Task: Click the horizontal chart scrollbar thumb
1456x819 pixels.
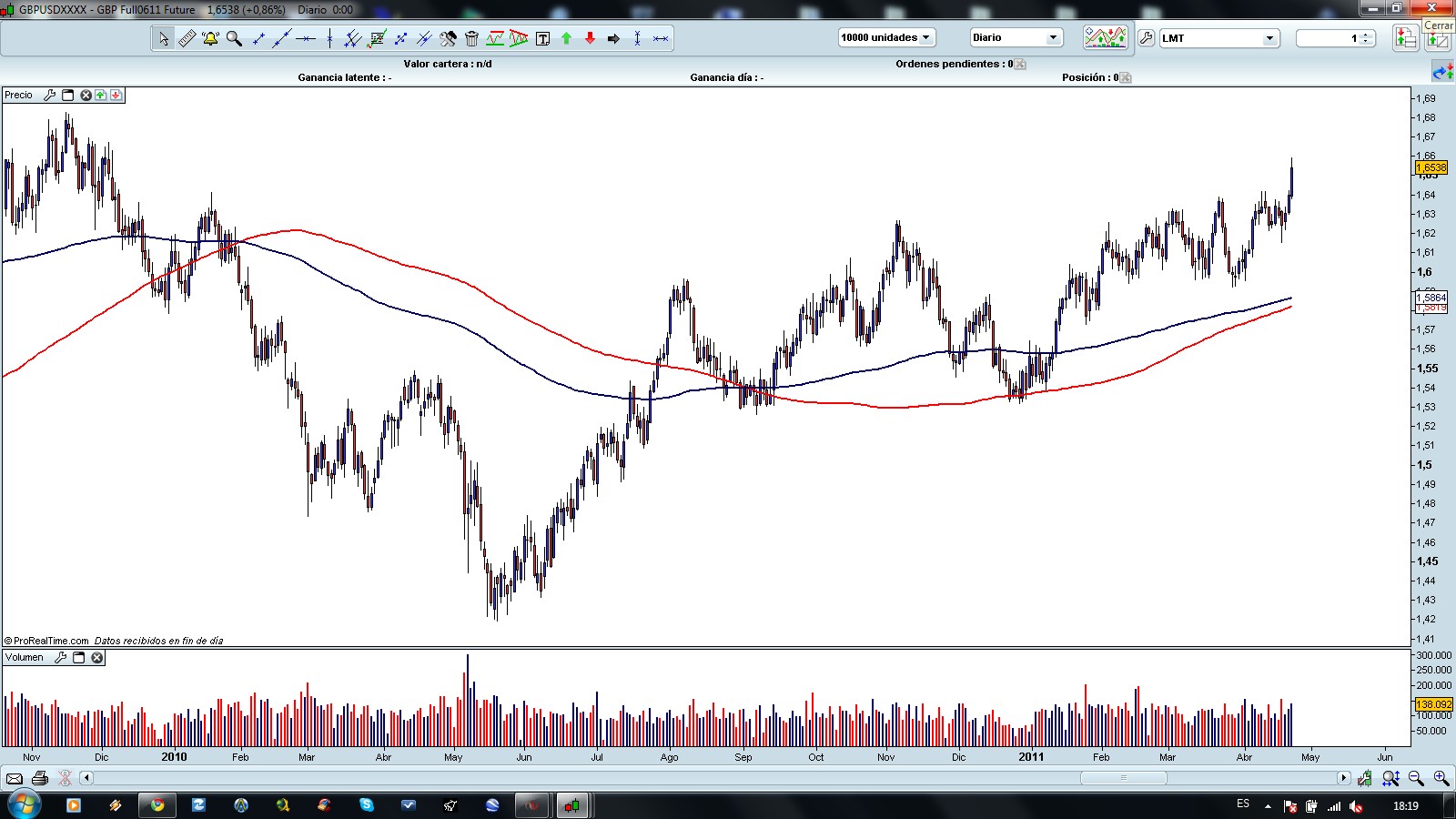Action: [x=1123, y=778]
